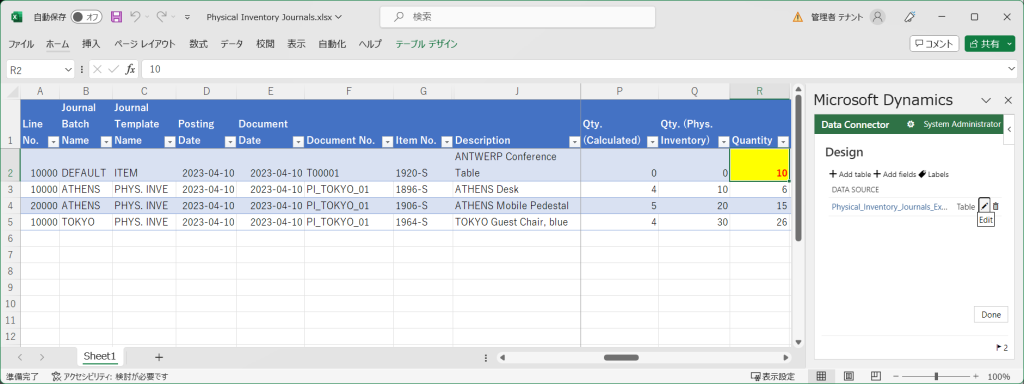The width and height of the screenshot is (1024, 384).
Task: Open the Description column filter dropdown
Action: point(575,141)
